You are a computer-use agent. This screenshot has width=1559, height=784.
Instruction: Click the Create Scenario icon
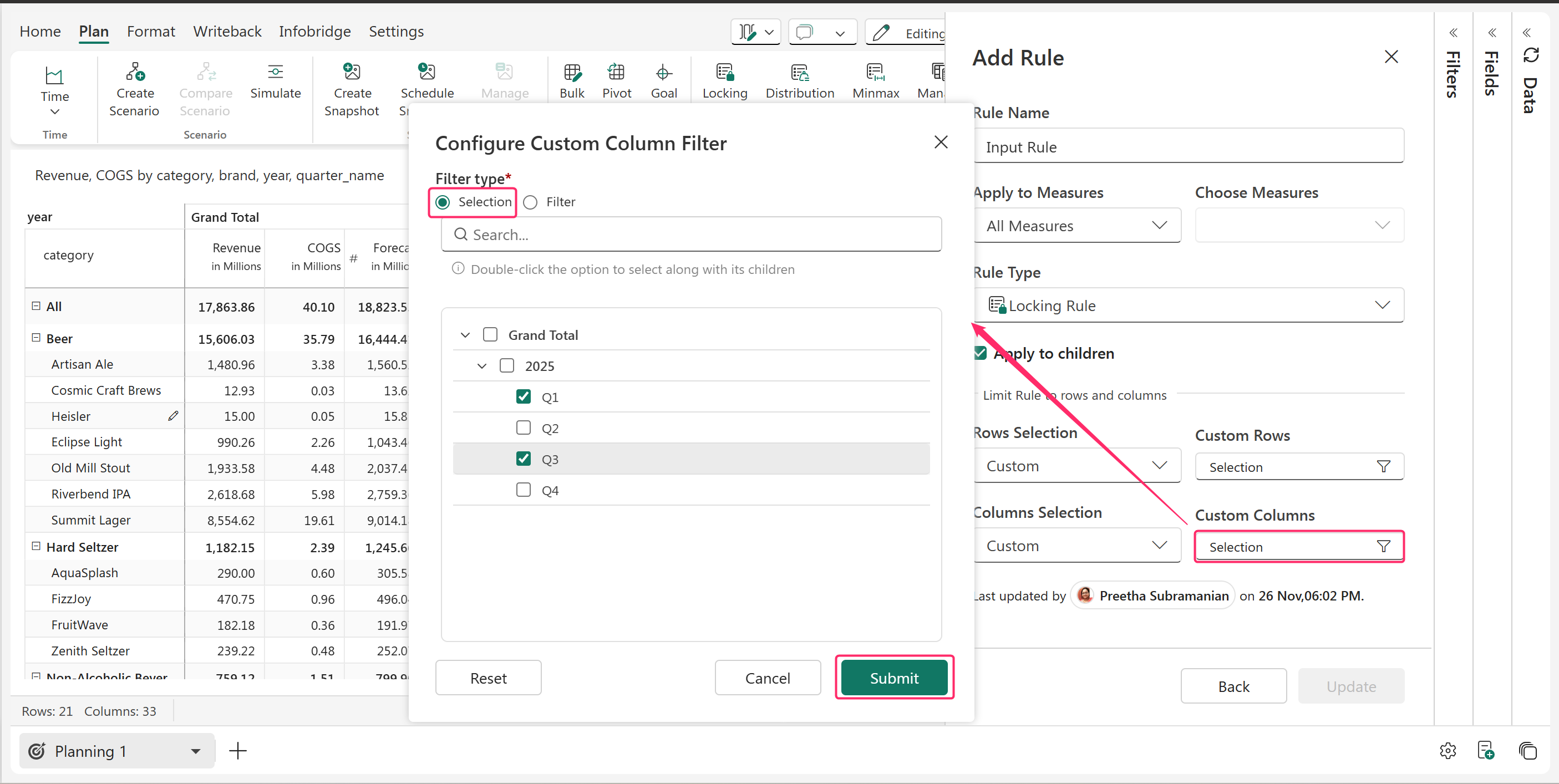tap(134, 73)
